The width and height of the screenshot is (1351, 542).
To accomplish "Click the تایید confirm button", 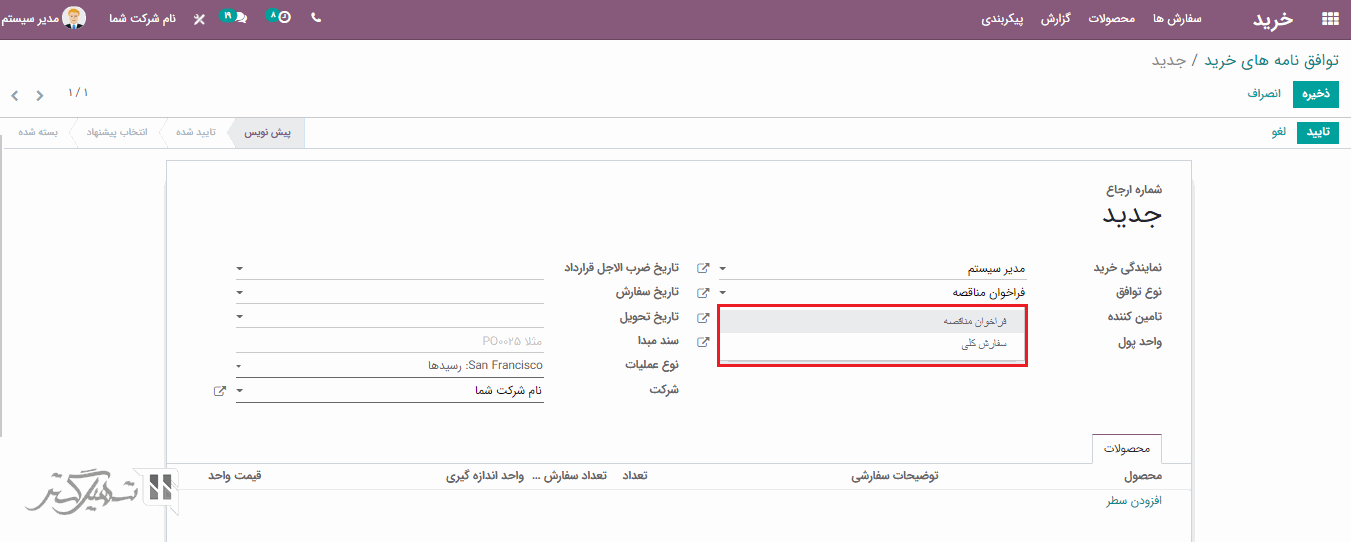I will pyautogui.click(x=1317, y=133).
